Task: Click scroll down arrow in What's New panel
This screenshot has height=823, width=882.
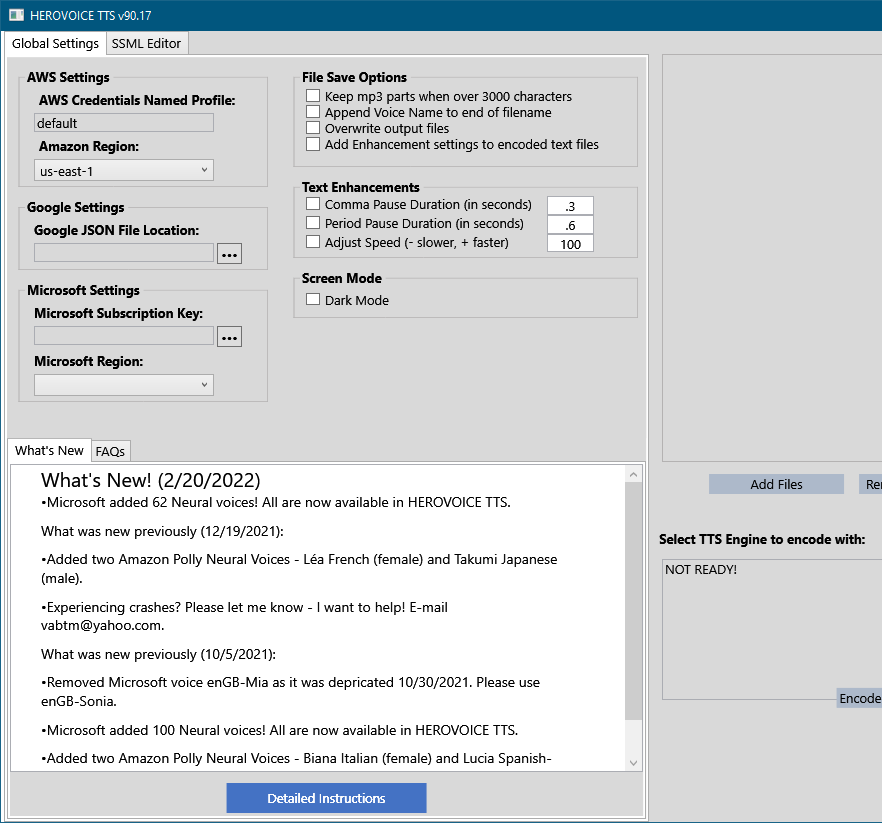Action: [633, 763]
